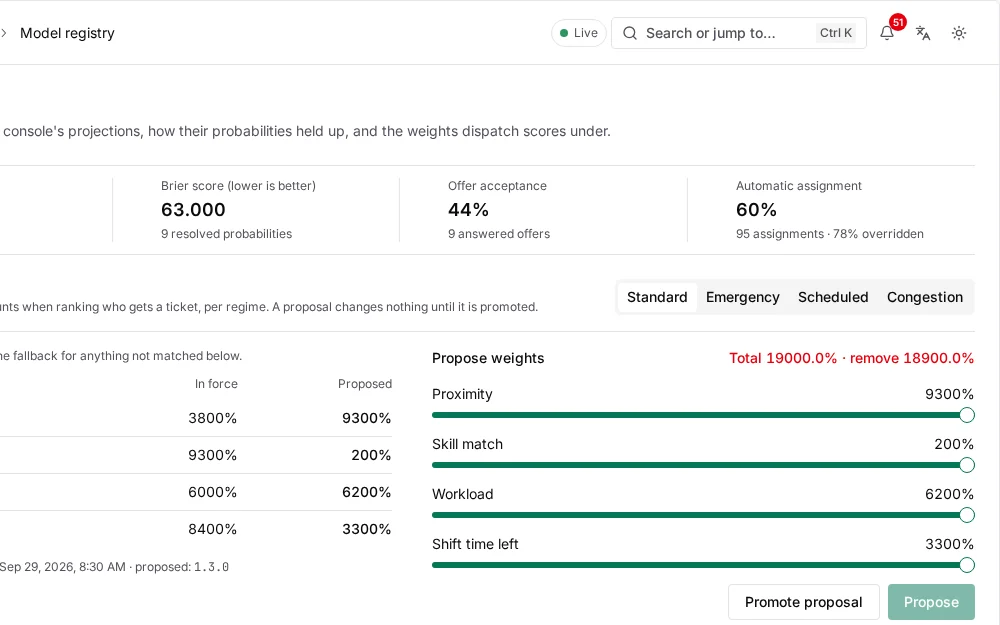Click the Offer acceptance 44% value
1000x625 pixels.
pos(468,210)
